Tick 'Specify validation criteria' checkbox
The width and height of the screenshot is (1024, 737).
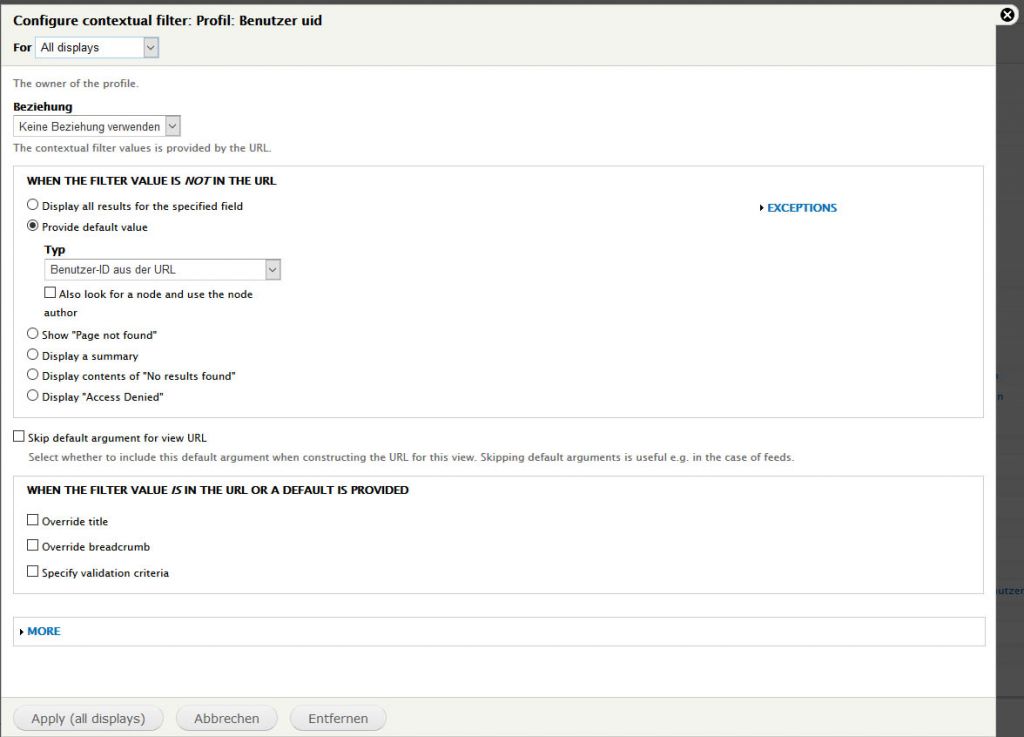[x=33, y=572]
